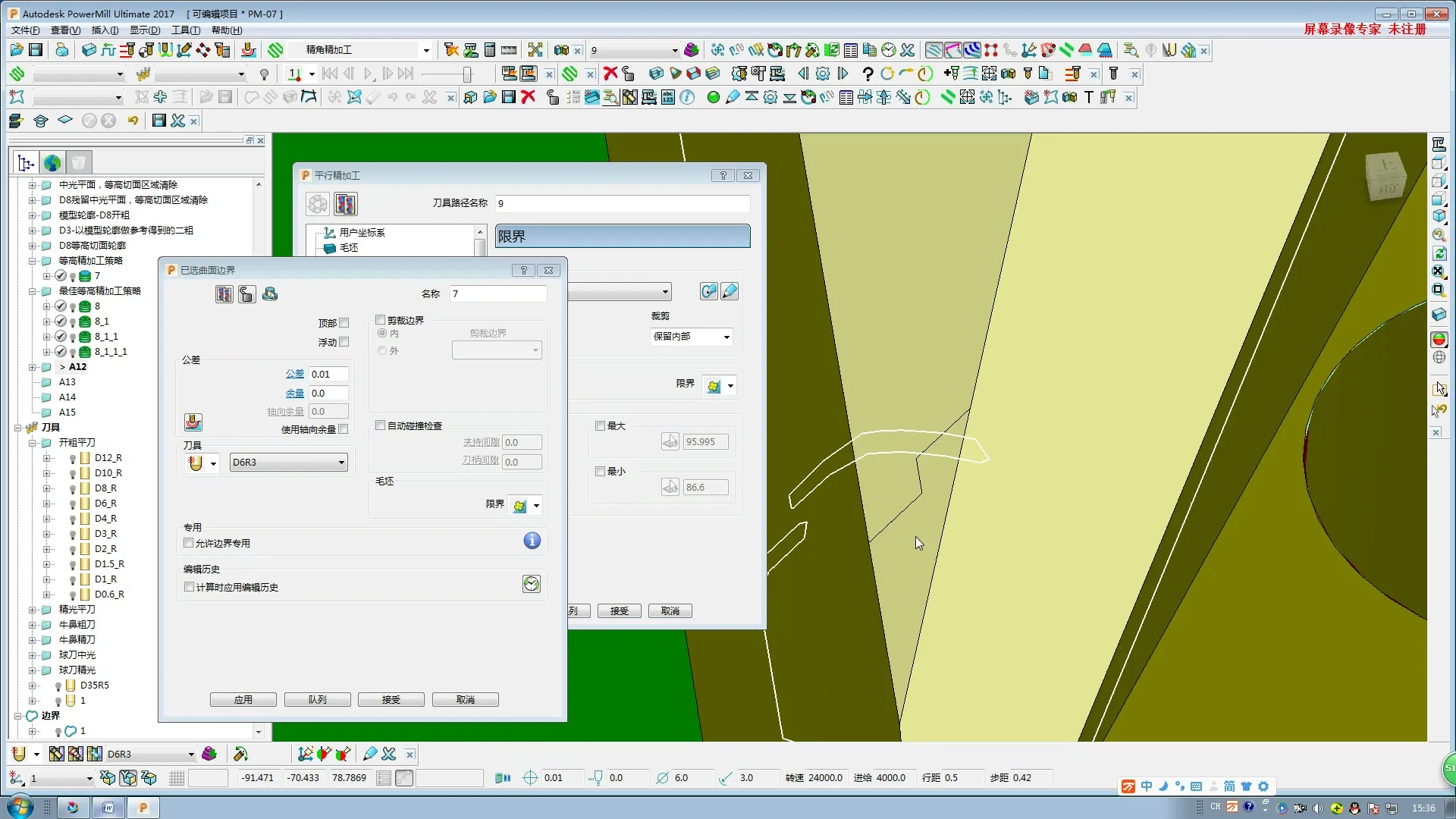Click the edit history clock icon

tap(532, 584)
